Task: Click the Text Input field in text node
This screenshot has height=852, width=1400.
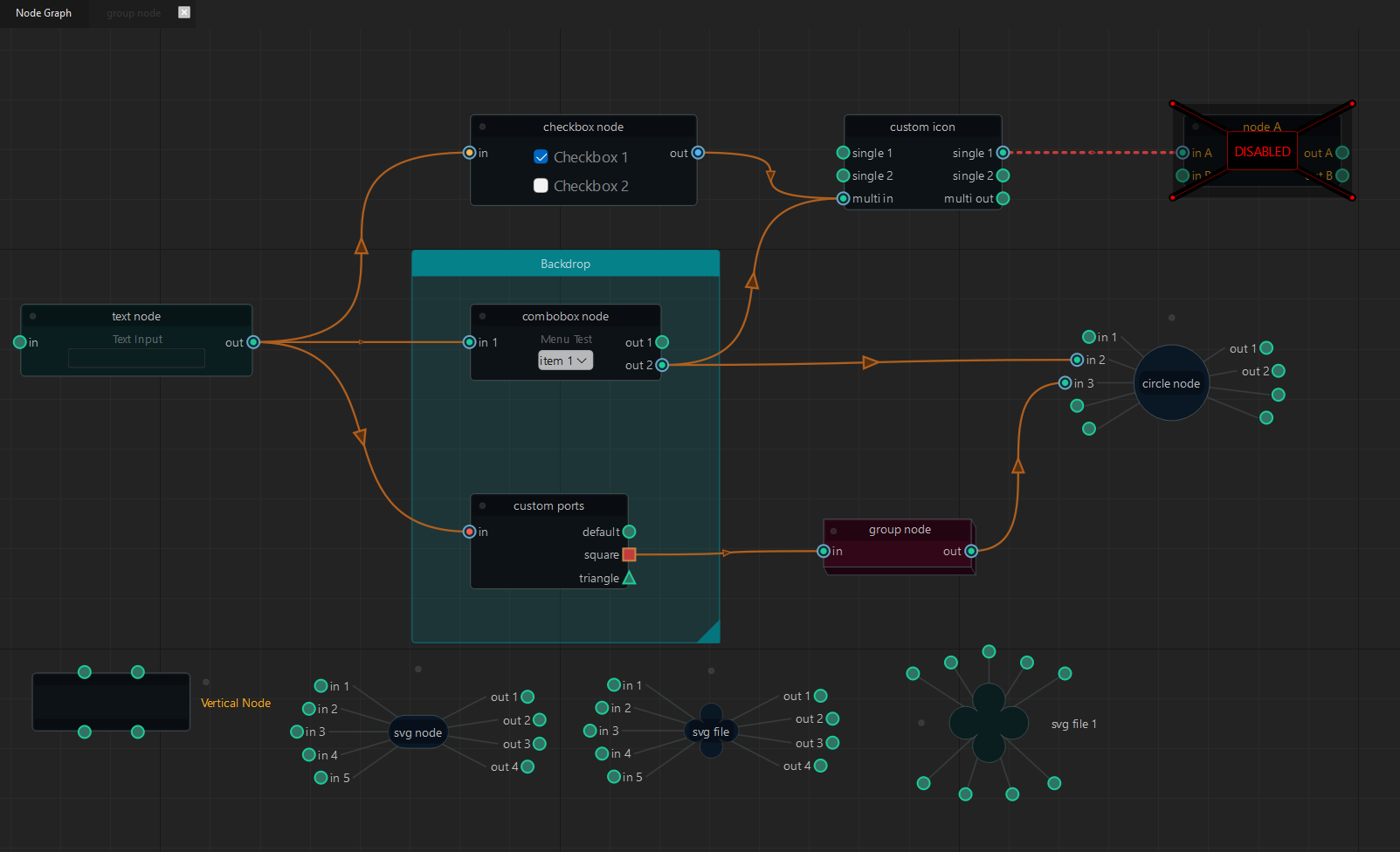Action: (x=136, y=358)
